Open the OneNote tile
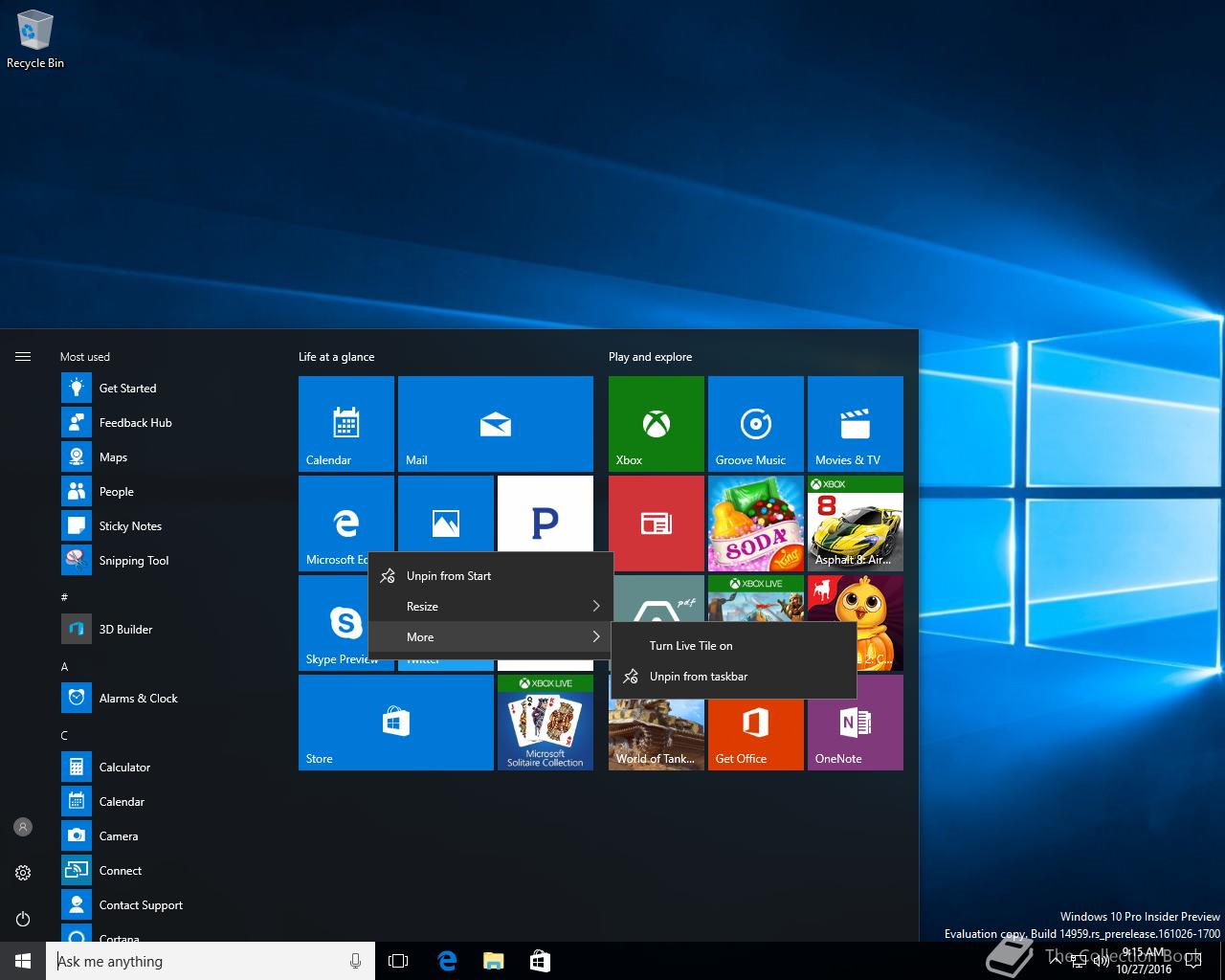This screenshot has width=1225, height=980. tap(856, 733)
